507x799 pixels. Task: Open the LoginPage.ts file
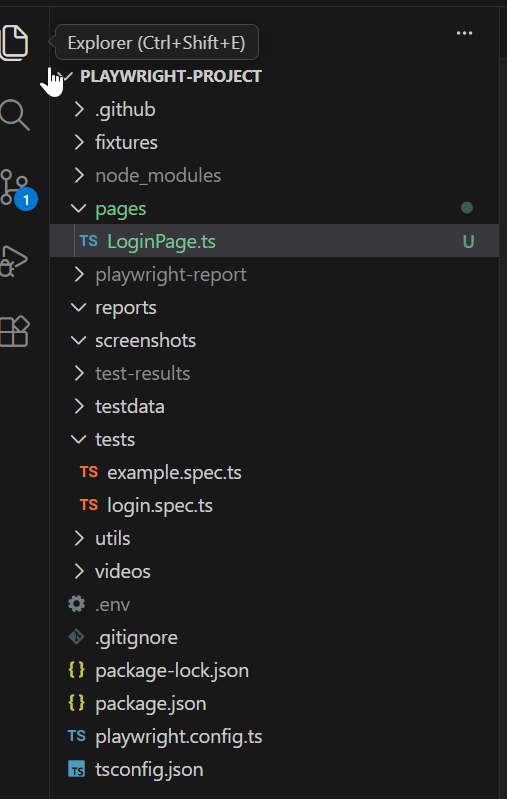(162, 242)
